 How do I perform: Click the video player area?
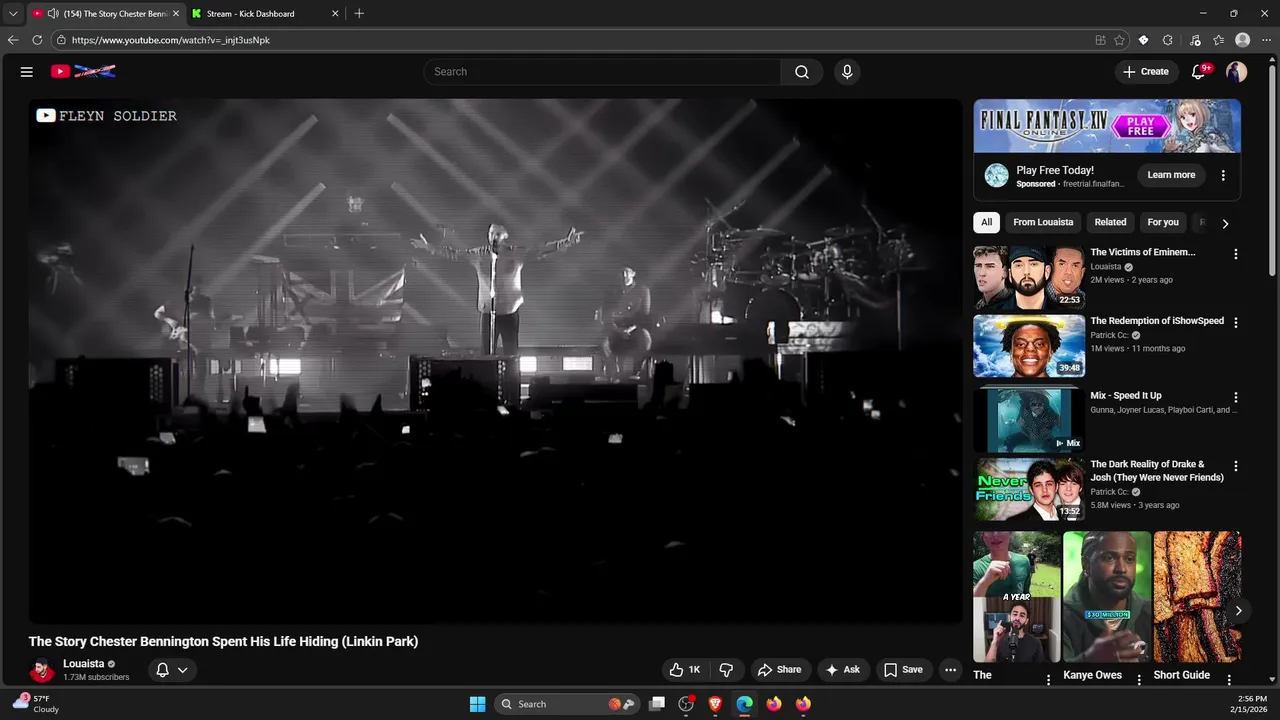tap(496, 360)
